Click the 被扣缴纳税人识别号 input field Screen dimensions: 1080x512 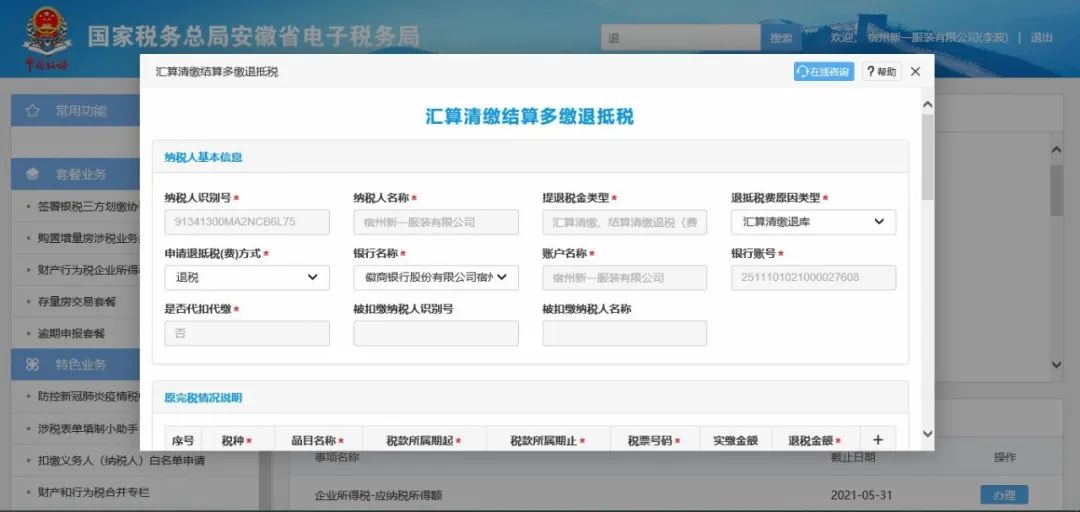(x=436, y=334)
